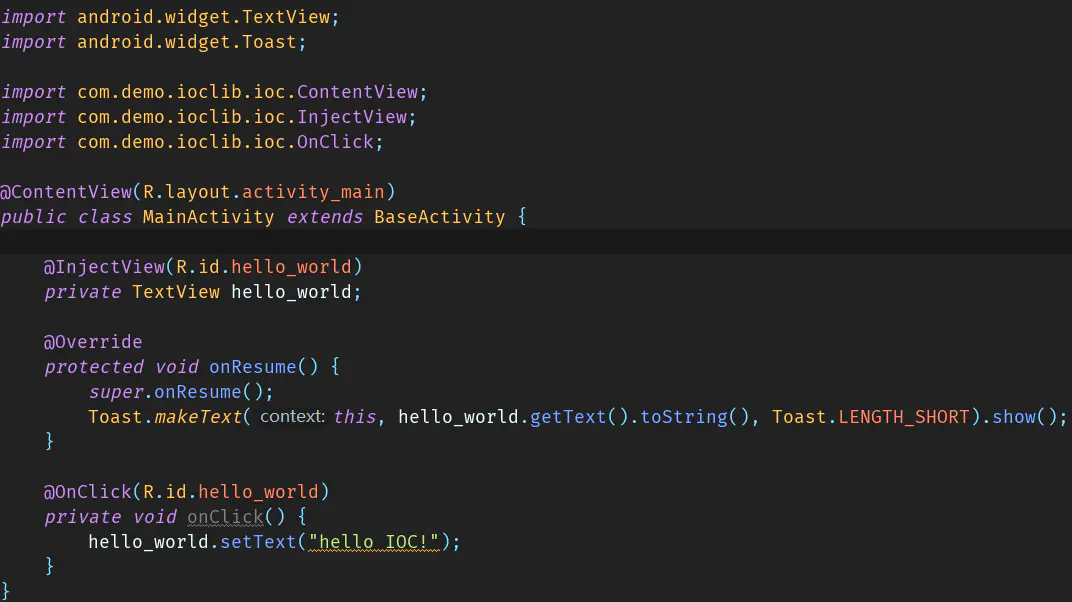The width and height of the screenshot is (1072, 602).
Task: Click activity_main in the R.layout reference
Action: tap(313, 192)
